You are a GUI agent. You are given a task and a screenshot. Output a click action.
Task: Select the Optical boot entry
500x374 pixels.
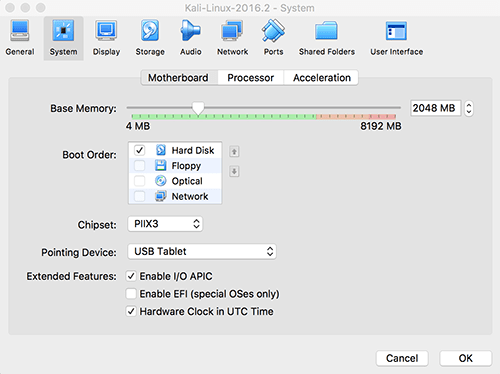[x=175, y=181]
